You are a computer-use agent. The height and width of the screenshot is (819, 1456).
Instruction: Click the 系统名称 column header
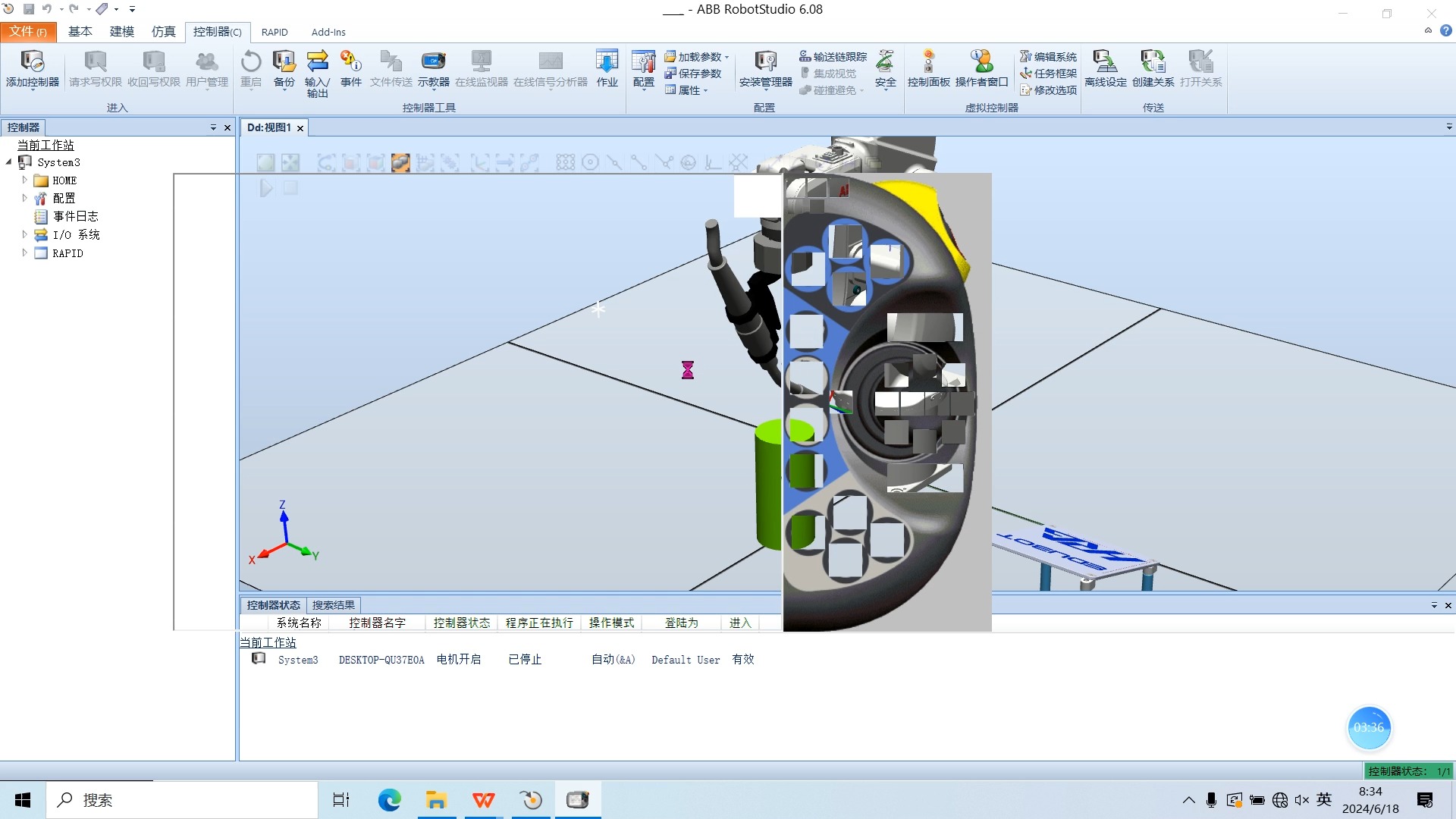(299, 623)
